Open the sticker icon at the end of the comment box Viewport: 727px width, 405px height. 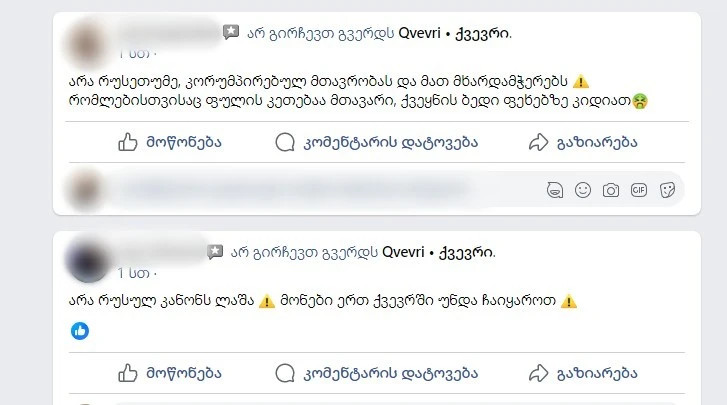pyautogui.click(x=667, y=190)
